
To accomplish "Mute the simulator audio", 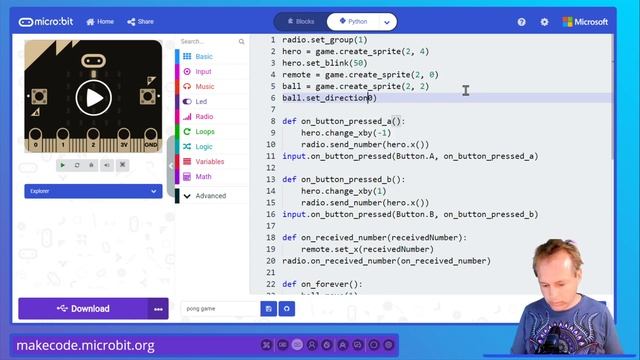I will point(107,165).
